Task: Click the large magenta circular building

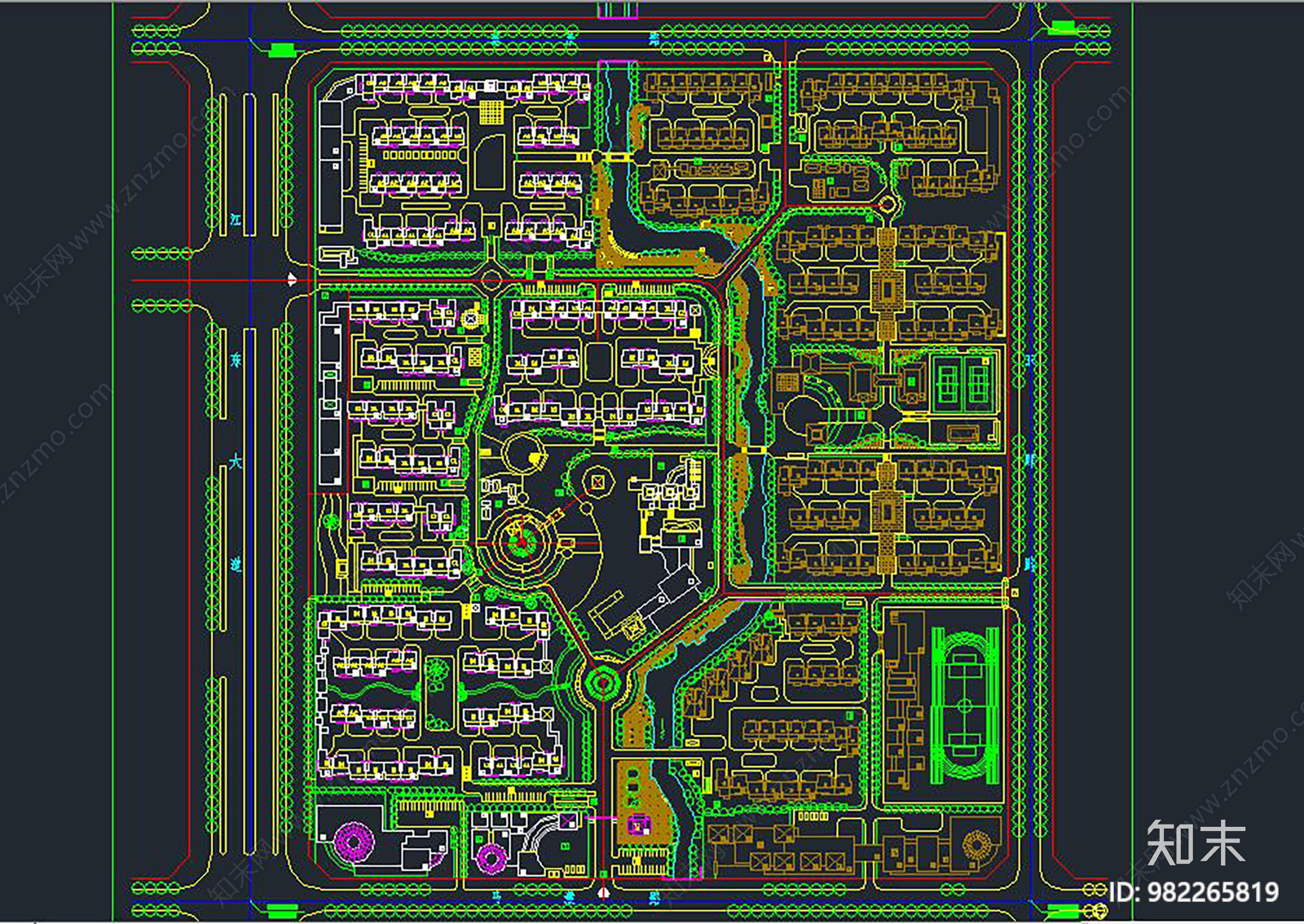Action: (353, 840)
